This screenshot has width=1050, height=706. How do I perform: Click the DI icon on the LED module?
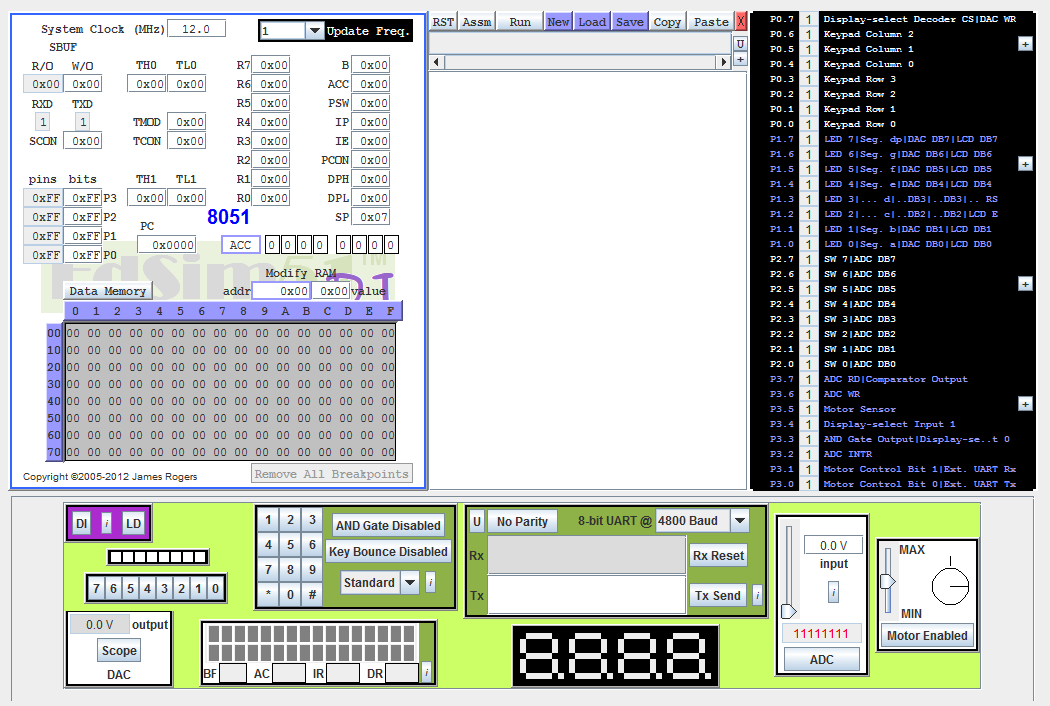(81, 523)
